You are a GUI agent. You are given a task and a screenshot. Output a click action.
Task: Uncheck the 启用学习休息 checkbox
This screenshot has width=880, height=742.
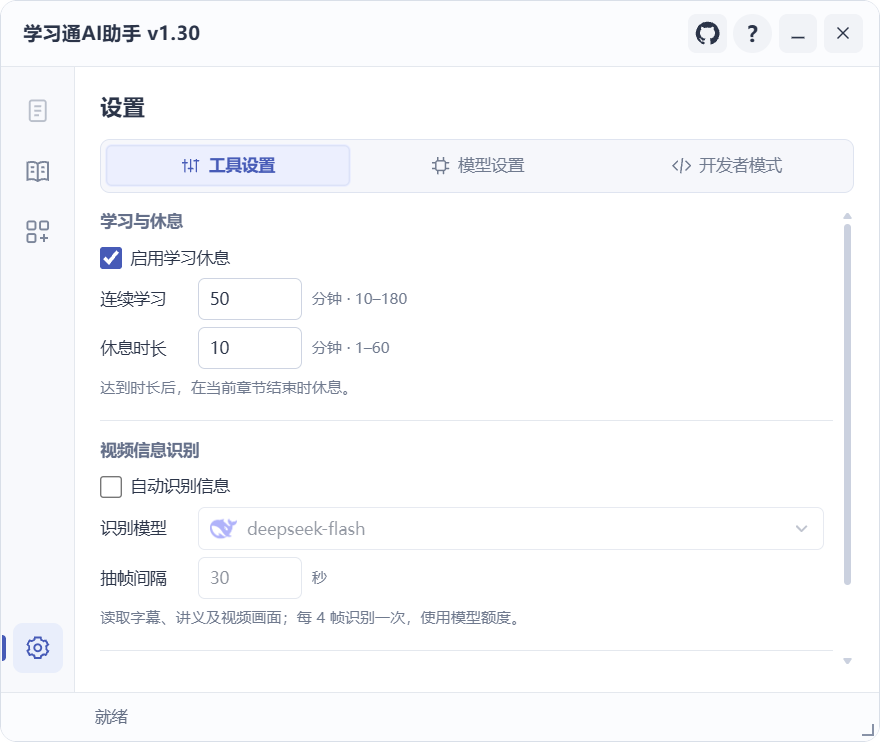111,258
